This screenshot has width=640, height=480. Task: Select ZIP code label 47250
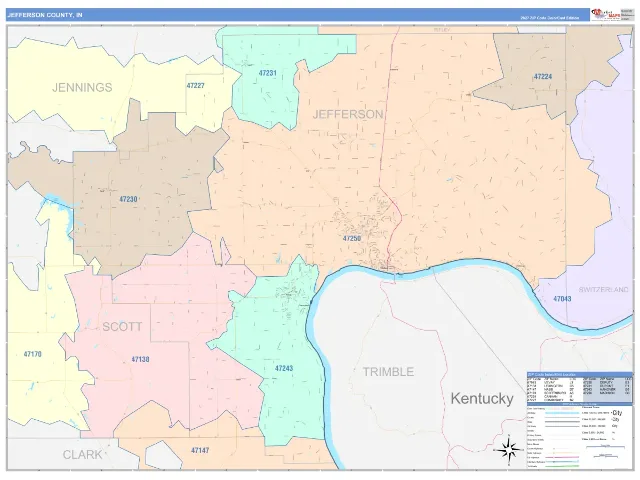tap(351, 238)
